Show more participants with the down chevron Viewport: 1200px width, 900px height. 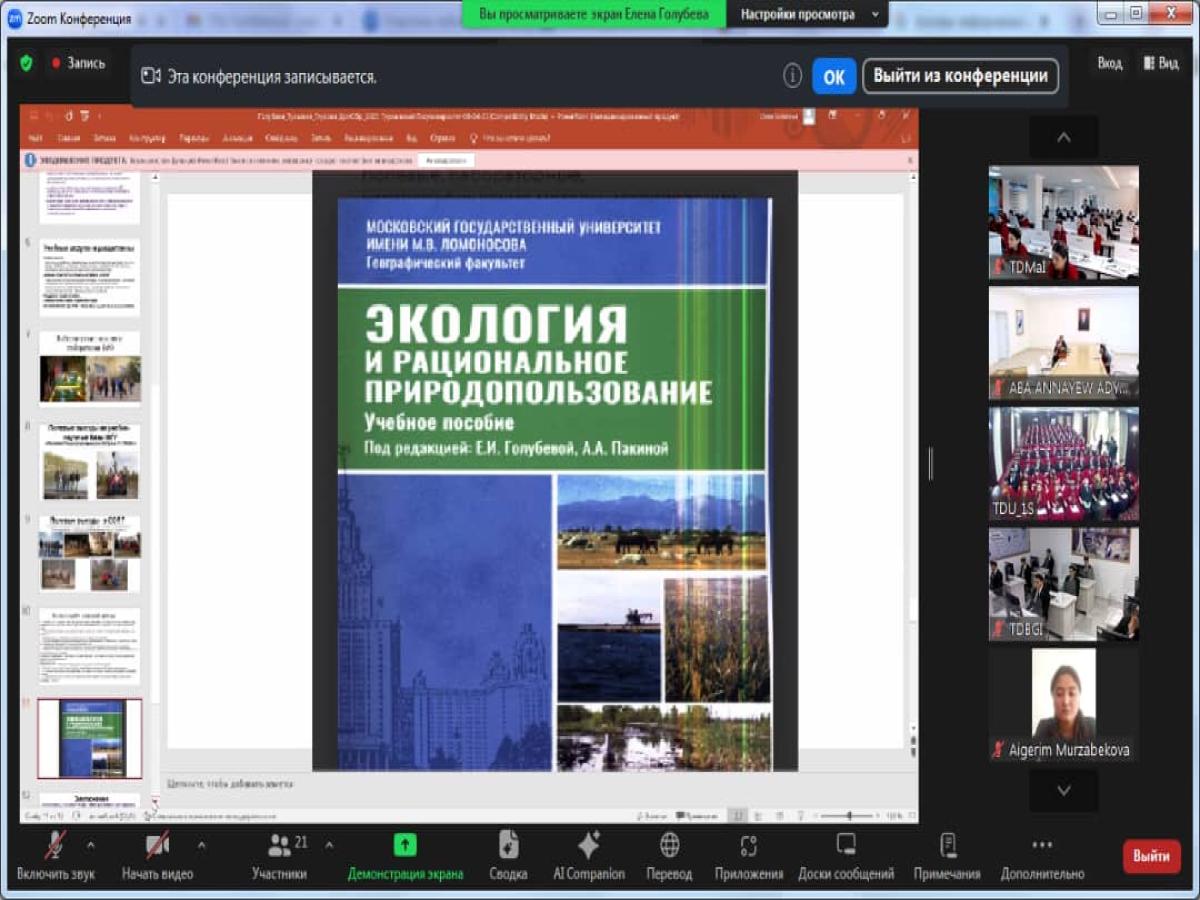(x=1064, y=790)
